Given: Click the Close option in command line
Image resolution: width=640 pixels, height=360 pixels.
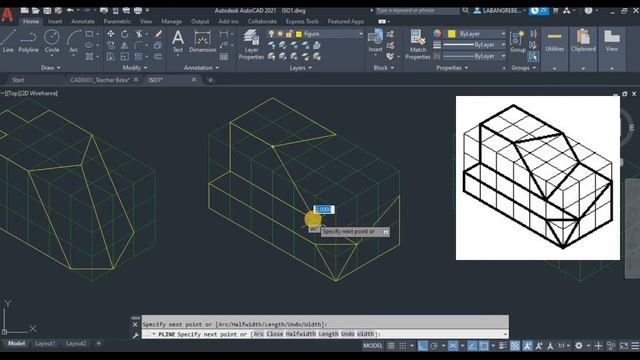Looking at the screenshot, I should pyautogui.click(x=275, y=334).
